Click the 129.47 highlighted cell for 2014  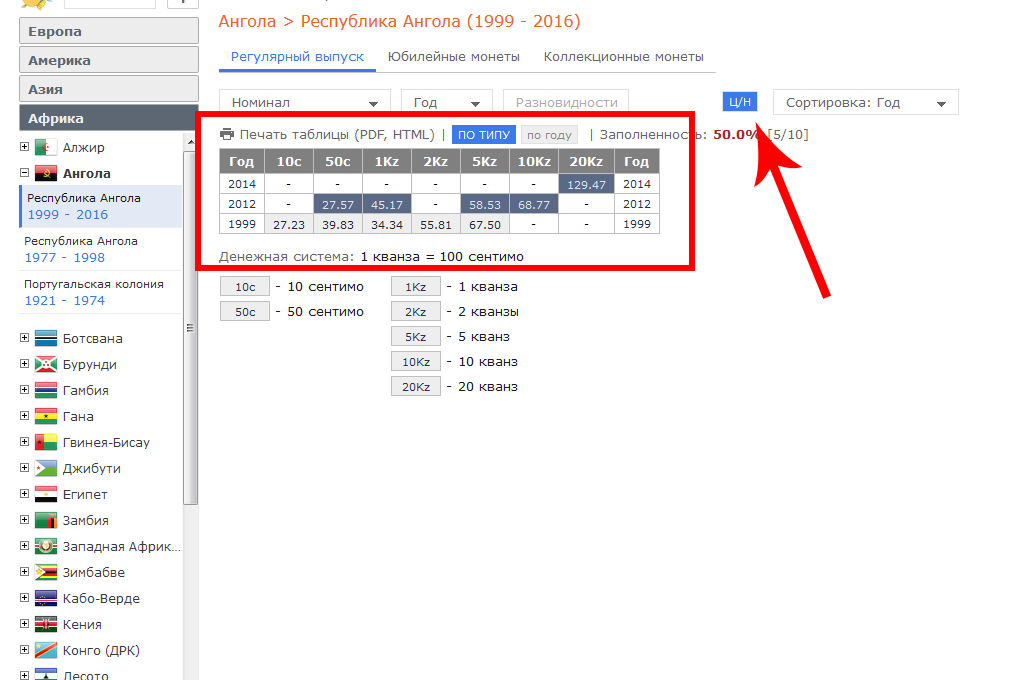[586, 184]
